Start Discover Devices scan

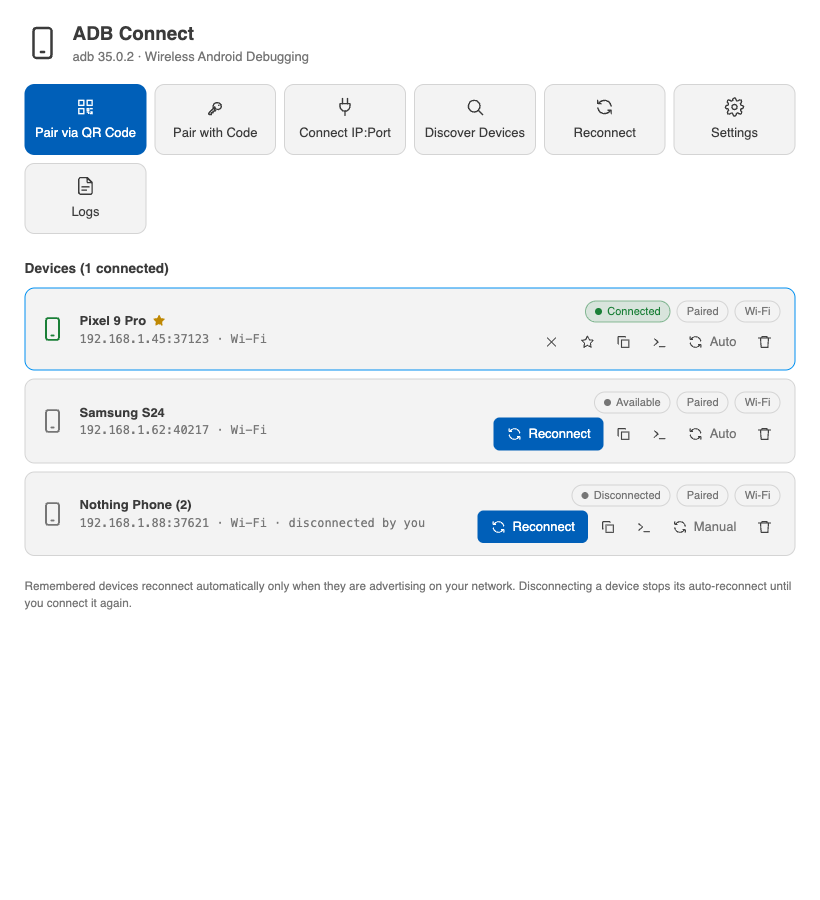475,119
